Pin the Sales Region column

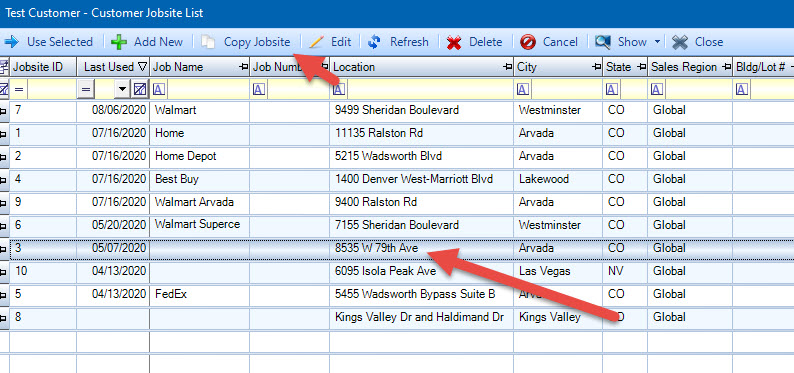pyautogui.click(x=726, y=67)
